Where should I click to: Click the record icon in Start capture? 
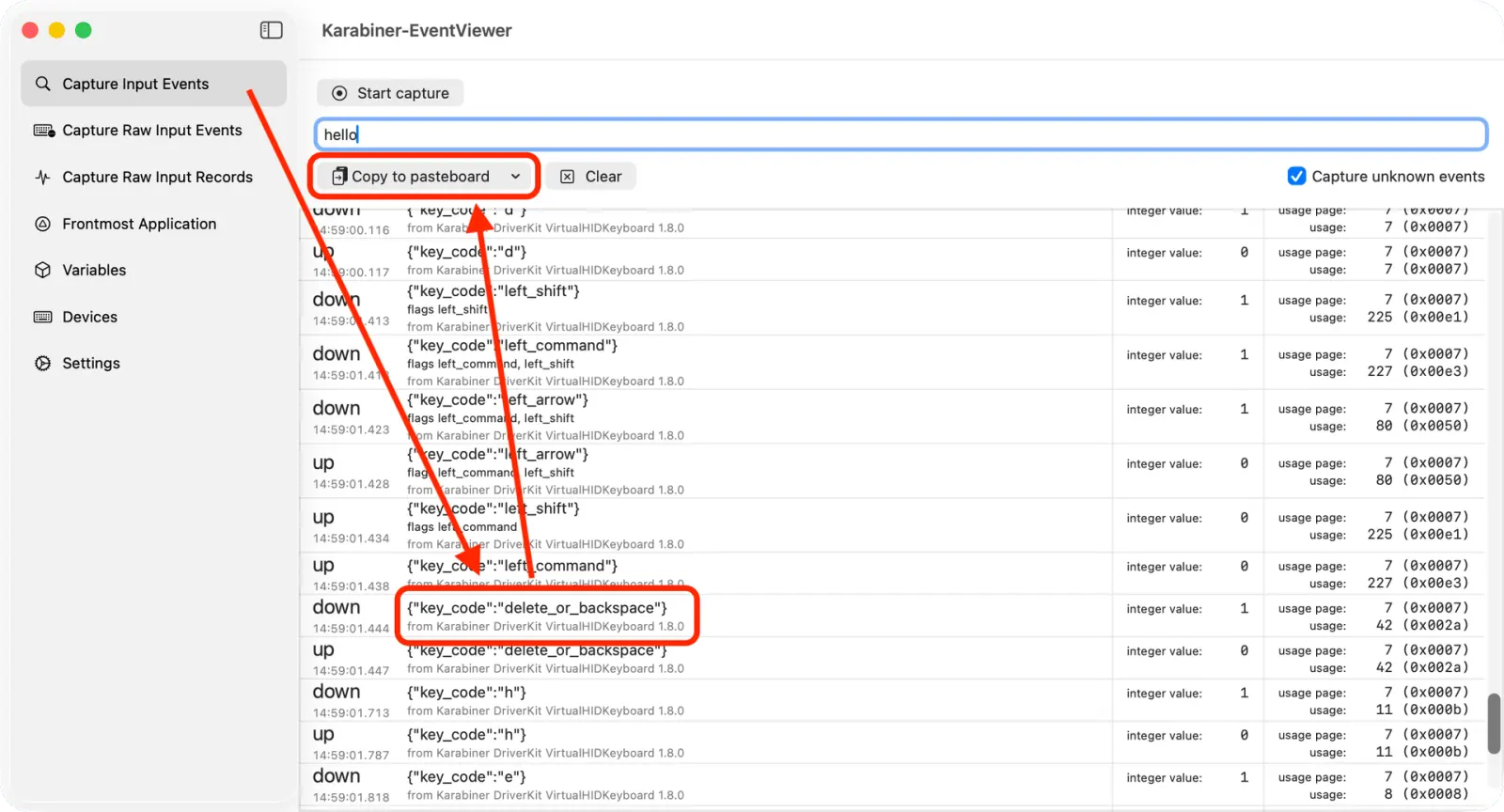(x=339, y=93)
